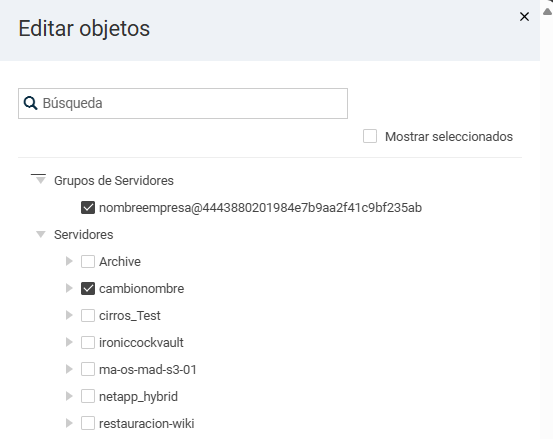Expand the Archive tree node
Image resolution: width=553 pixels, height=439 pixels.
(69, 261)
